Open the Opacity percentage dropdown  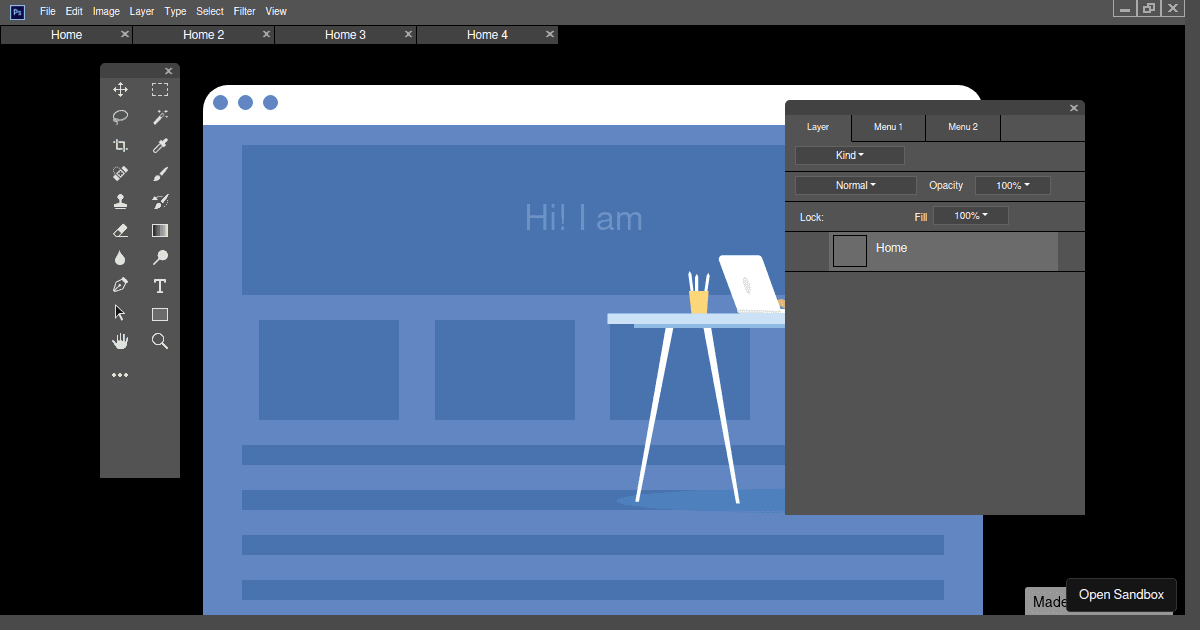(x=1012, y=185)
